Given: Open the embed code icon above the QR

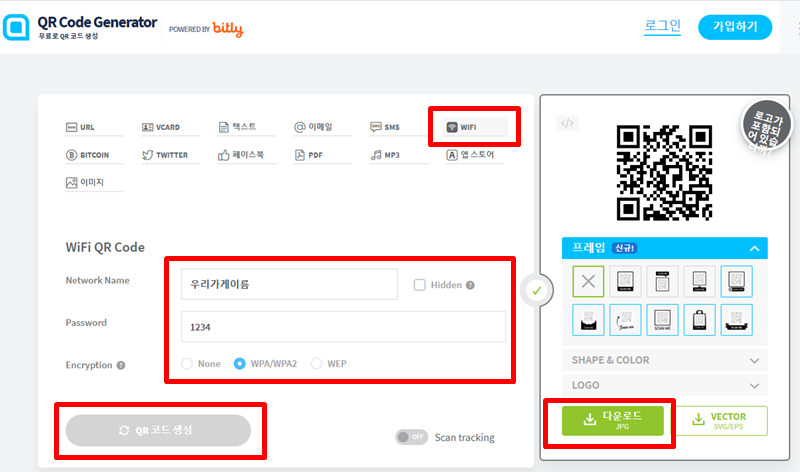Looking at the screenshot, I should click(567, 123).
